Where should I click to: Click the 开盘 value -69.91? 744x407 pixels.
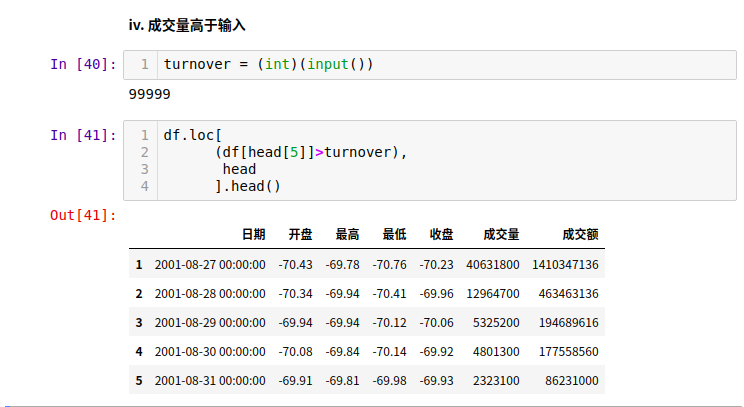(296, 380)
